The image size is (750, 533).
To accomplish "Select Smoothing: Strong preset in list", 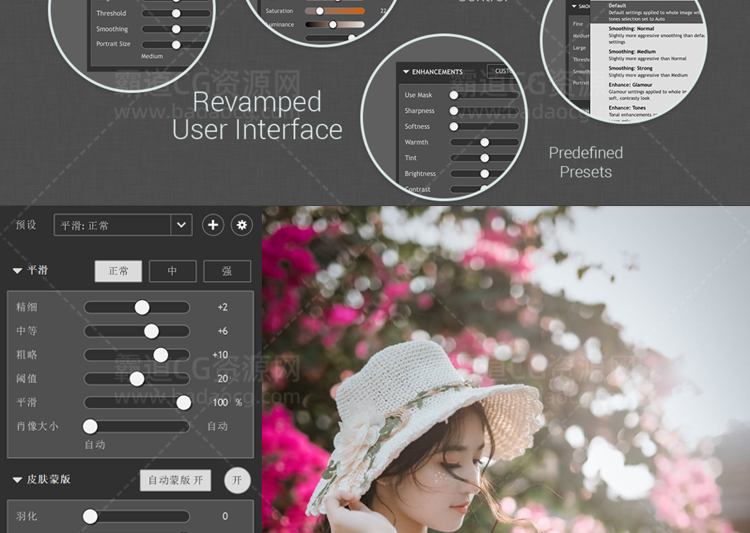I will click(647, 71).
